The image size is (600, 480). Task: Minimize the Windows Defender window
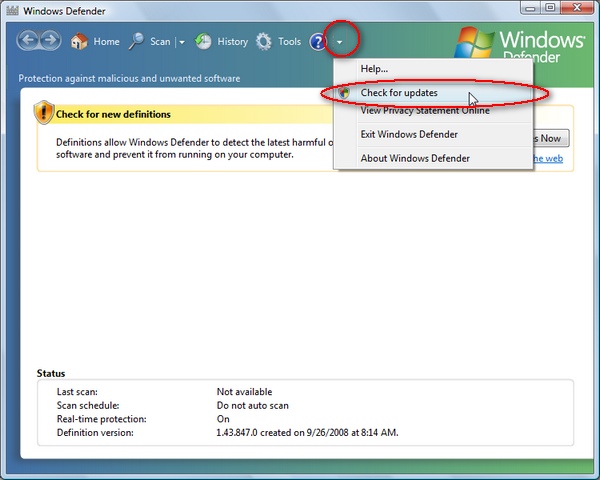point(530,8)
